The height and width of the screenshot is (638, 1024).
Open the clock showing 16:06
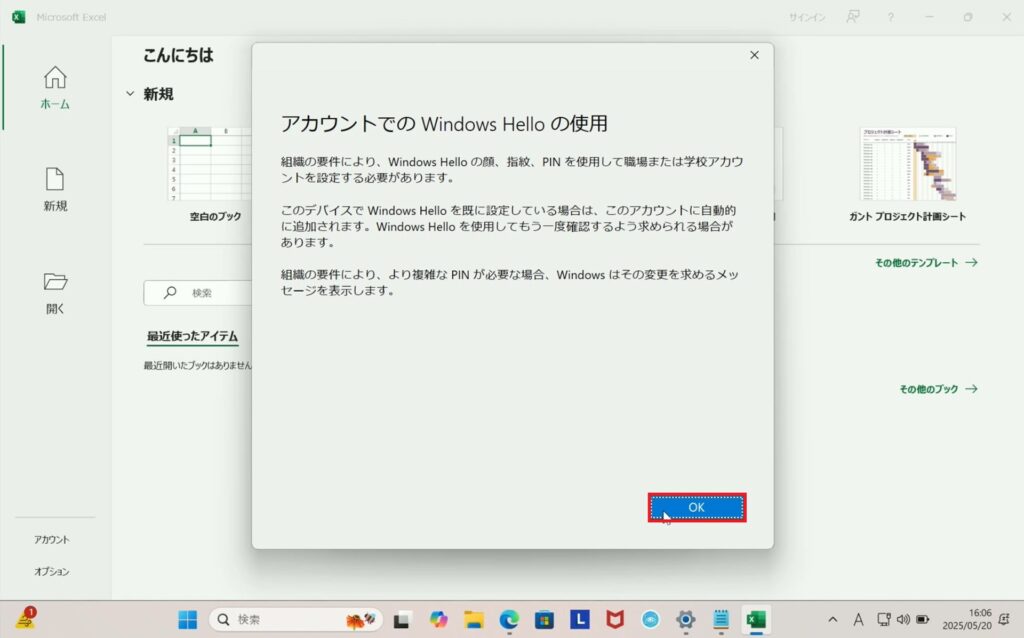pyautogui.click(x=967, y=620)
